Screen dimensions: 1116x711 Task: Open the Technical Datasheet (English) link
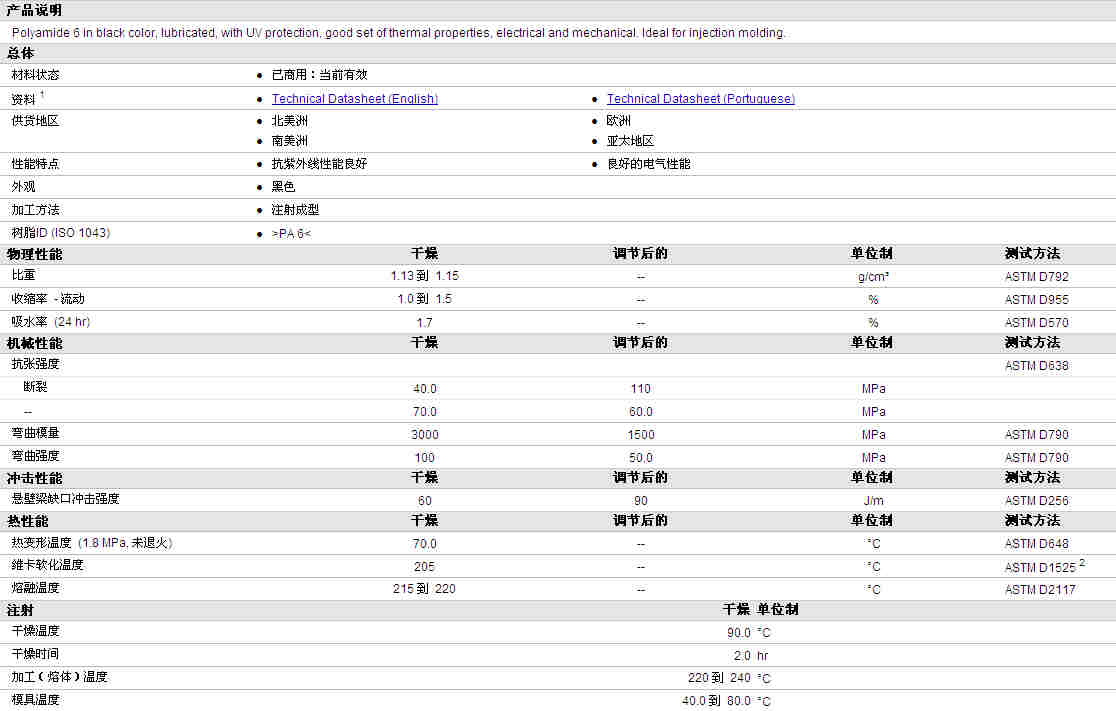[354, 99]
